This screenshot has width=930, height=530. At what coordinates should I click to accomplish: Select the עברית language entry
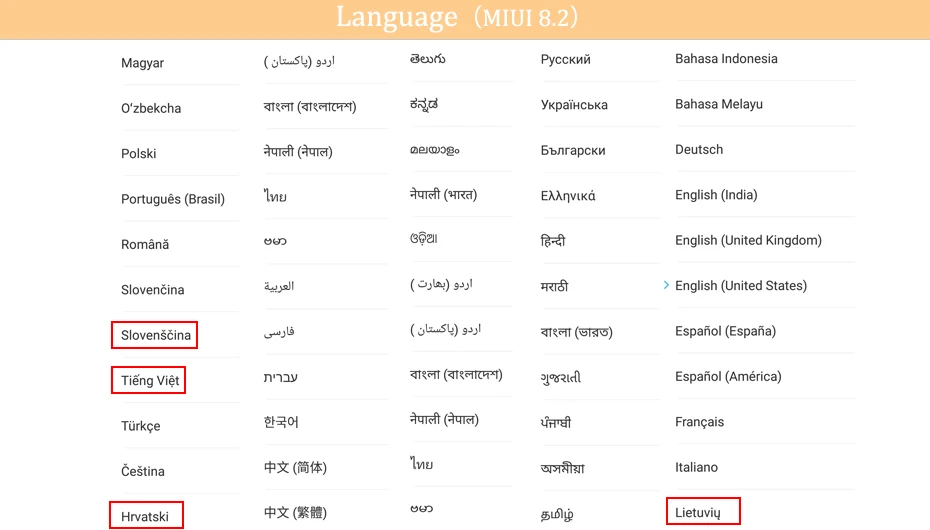click(x=281, y=377)
